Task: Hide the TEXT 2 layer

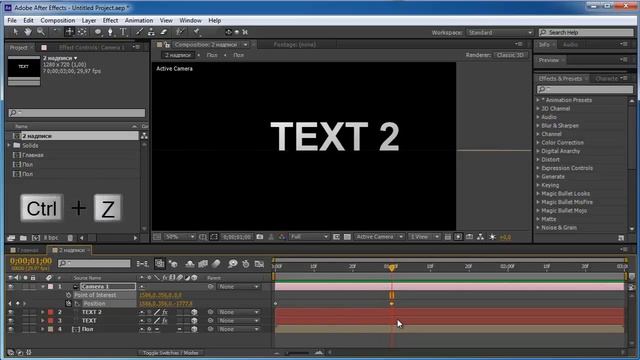Action: click(11, 312)
